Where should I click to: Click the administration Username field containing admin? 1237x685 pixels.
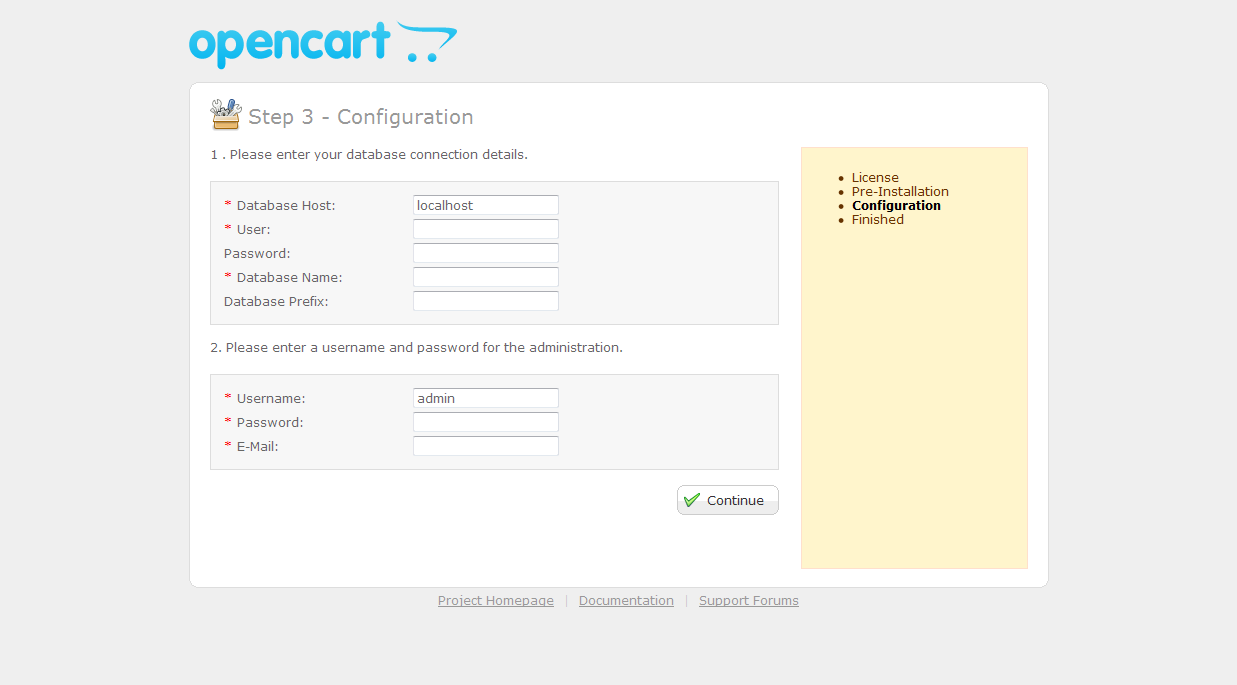click(x=485, y=398)
